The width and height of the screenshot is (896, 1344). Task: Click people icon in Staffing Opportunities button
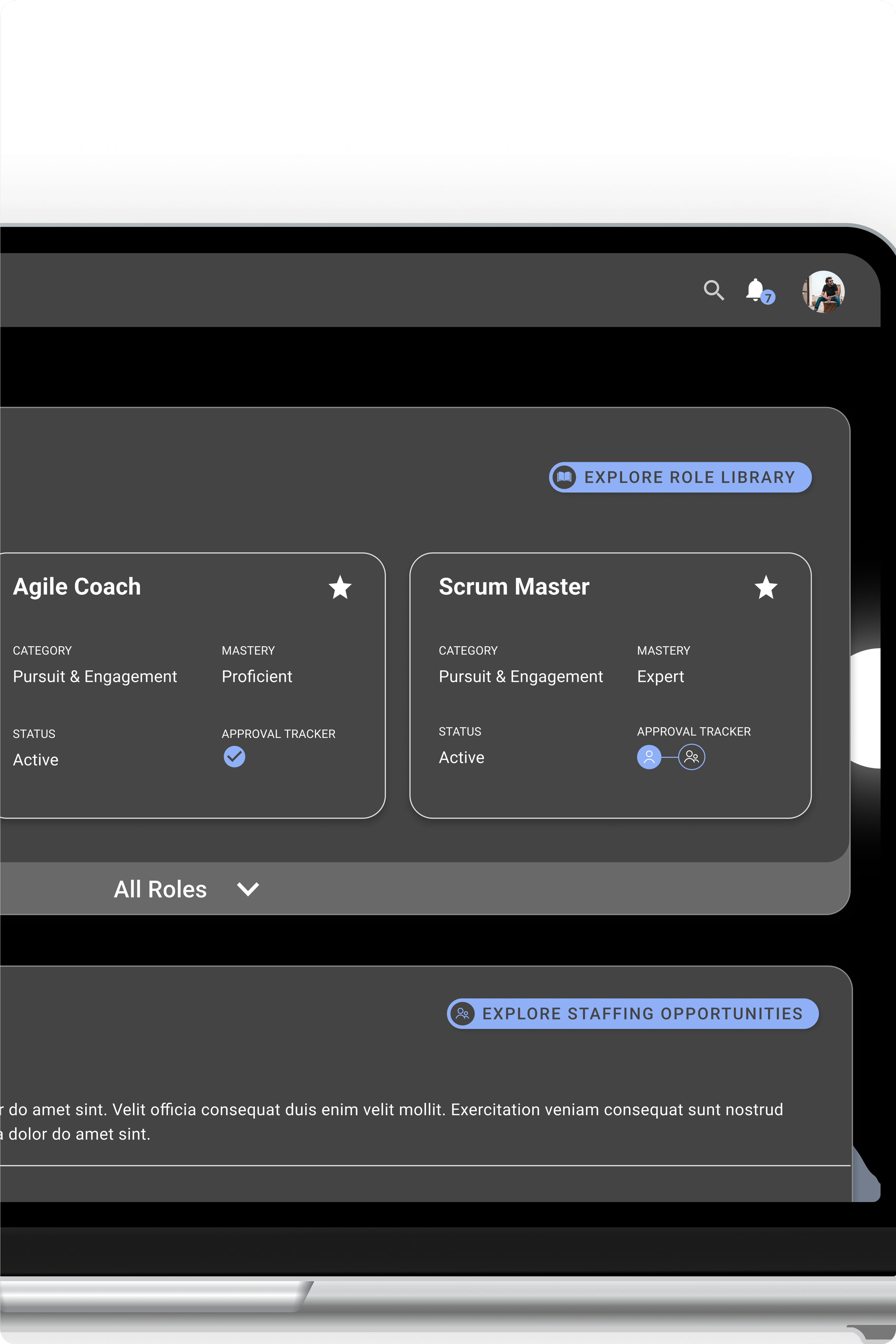click(x=462, y=1014)
